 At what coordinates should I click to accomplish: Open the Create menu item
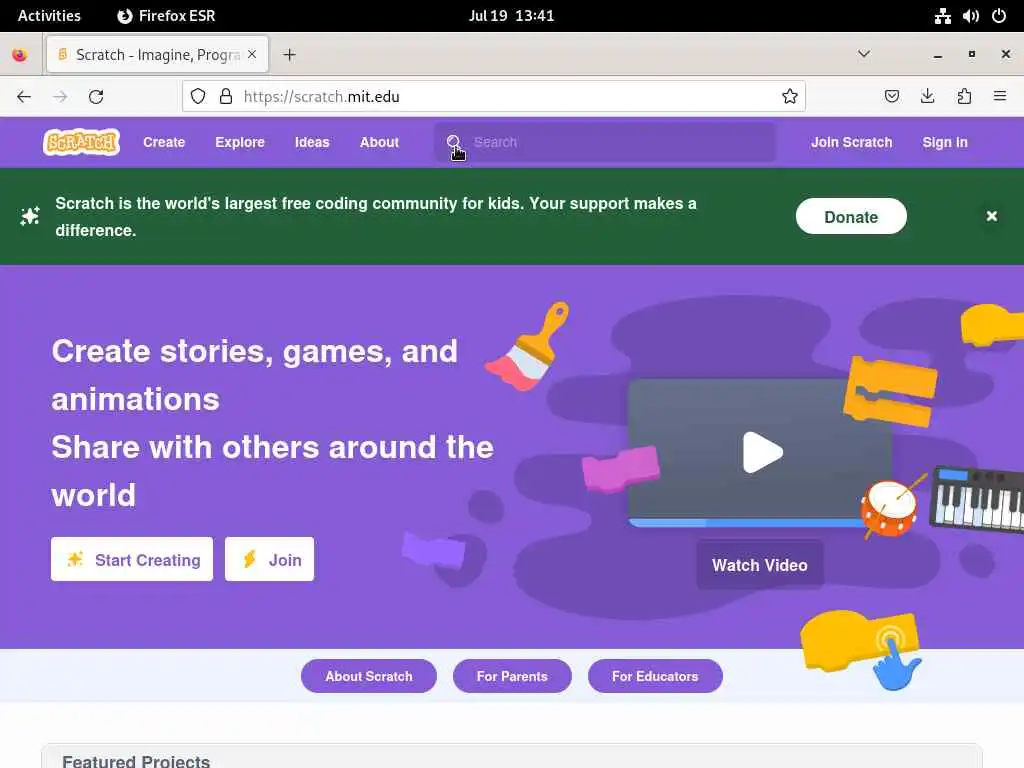(164, 142)
